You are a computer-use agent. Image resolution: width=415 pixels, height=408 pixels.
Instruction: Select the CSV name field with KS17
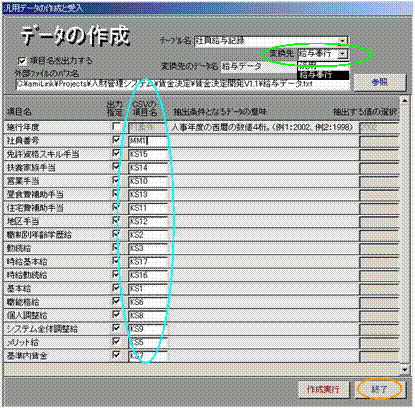coord(147,262)
